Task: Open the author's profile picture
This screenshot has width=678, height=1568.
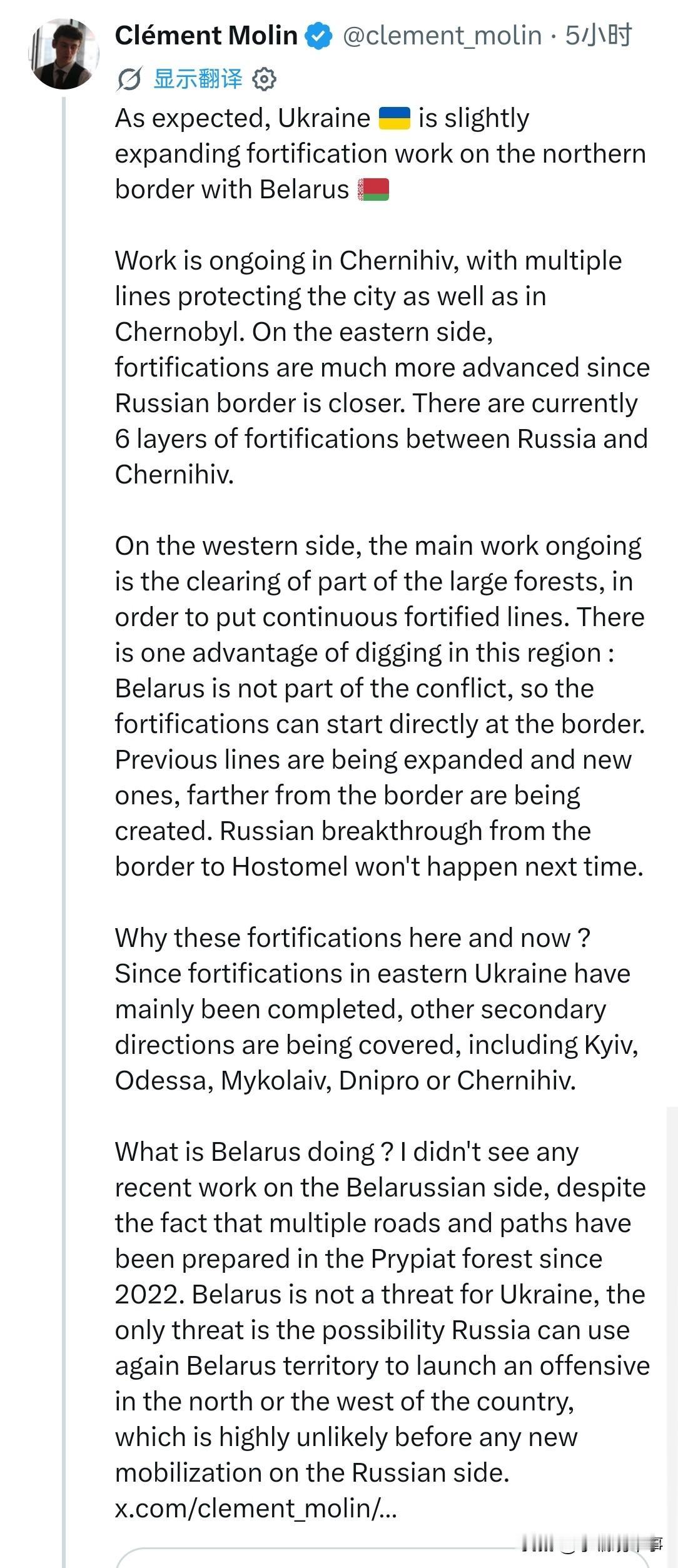Action: [64, 54]
